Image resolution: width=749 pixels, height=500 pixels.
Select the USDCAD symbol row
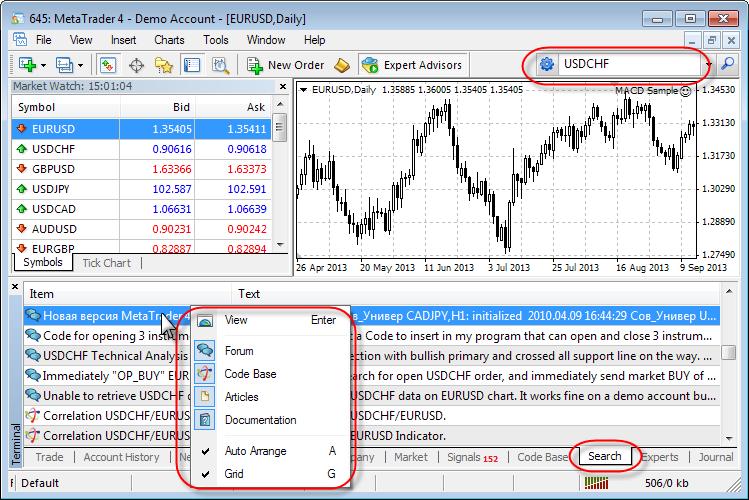point(141,209)
